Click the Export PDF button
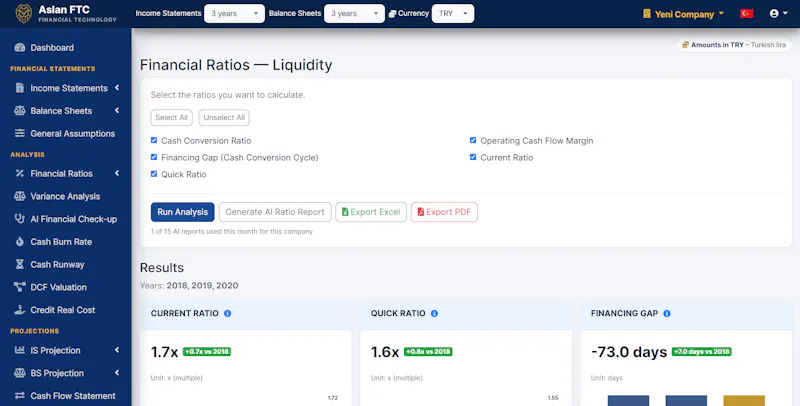 (444, 212)
